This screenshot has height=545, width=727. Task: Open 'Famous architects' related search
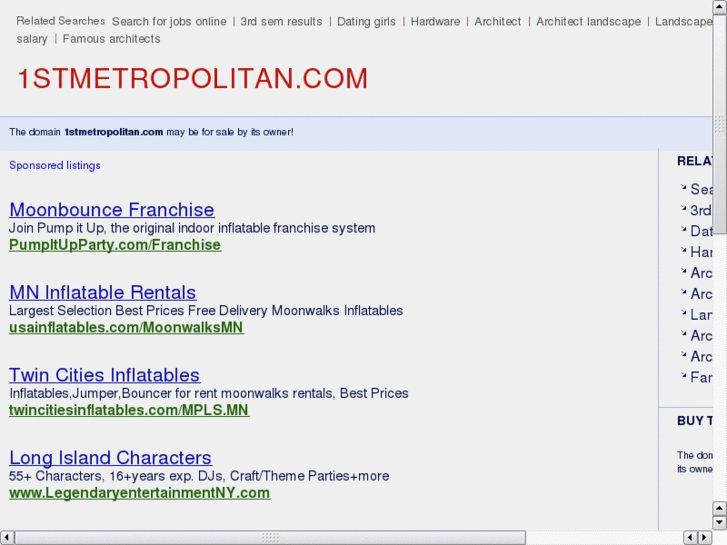(111, 38)
